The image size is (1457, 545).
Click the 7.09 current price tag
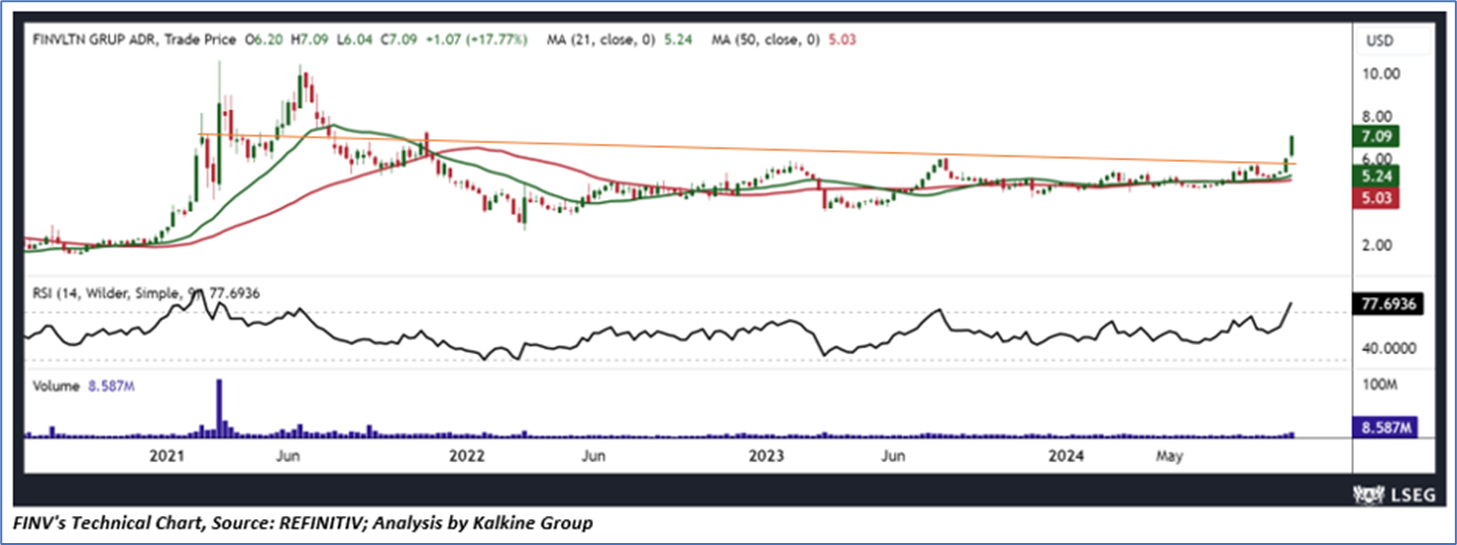click(x=1375, y=136)
